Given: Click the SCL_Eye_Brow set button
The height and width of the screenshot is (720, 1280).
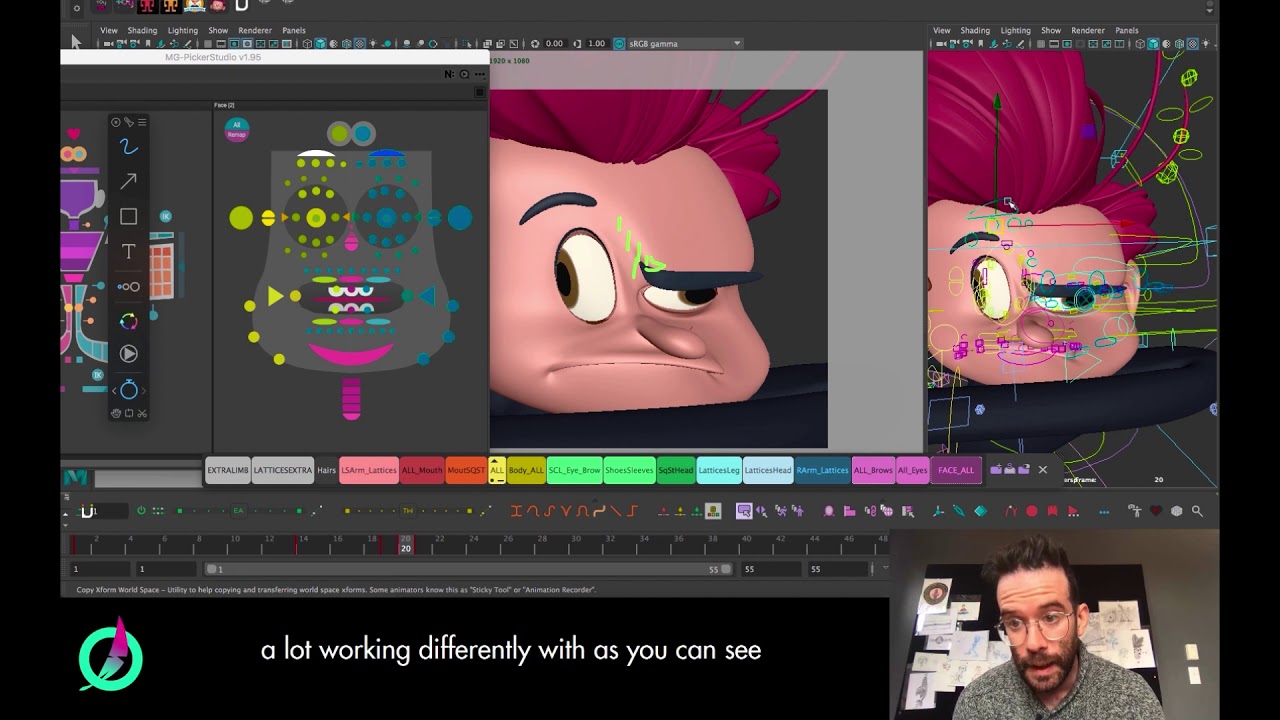Looking at the screenshot, I should click(574, 470).
